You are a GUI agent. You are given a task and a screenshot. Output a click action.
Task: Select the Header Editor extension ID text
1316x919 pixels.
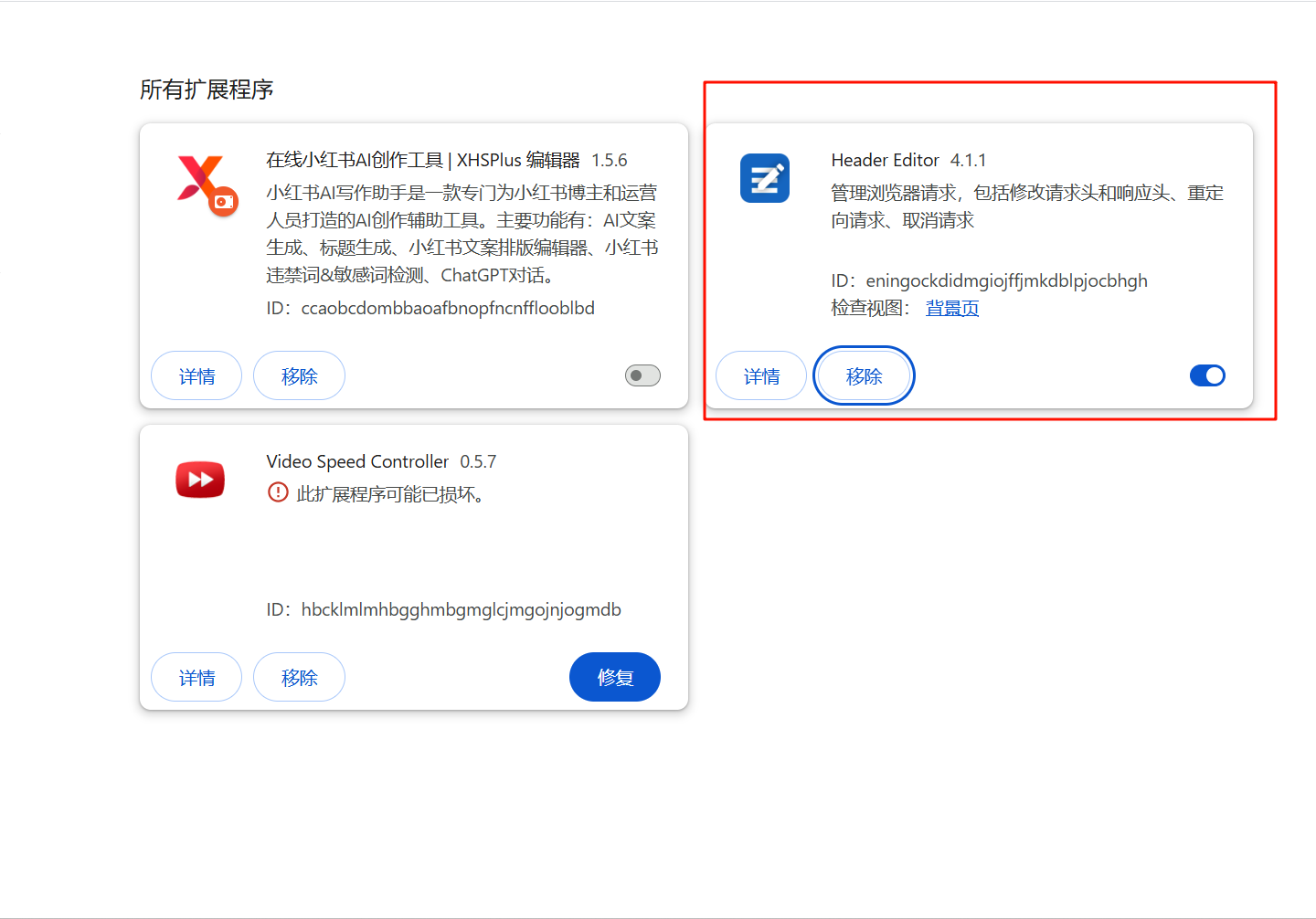click(1005, 280)
